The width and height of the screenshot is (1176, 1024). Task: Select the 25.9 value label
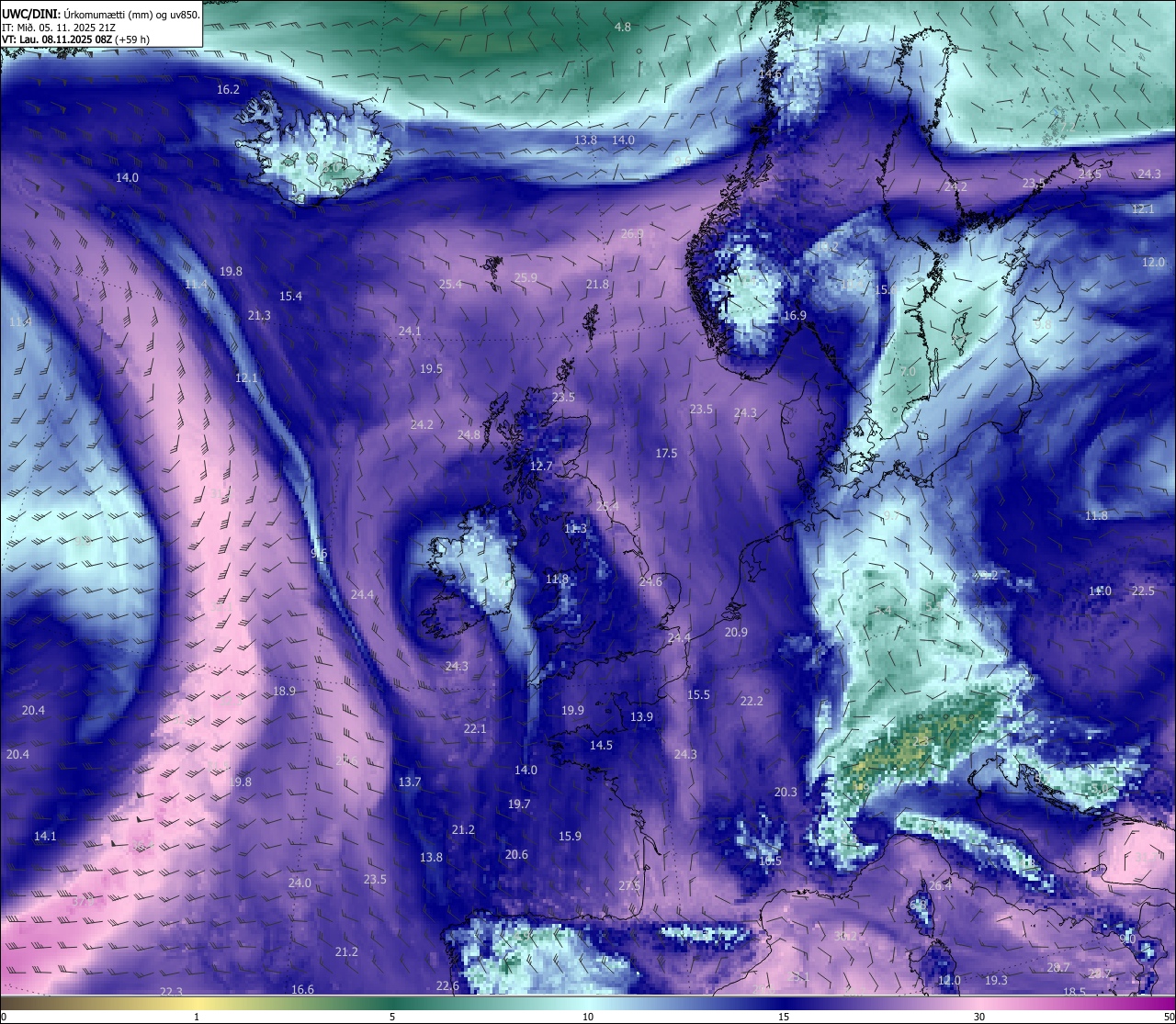click(526, 277)
